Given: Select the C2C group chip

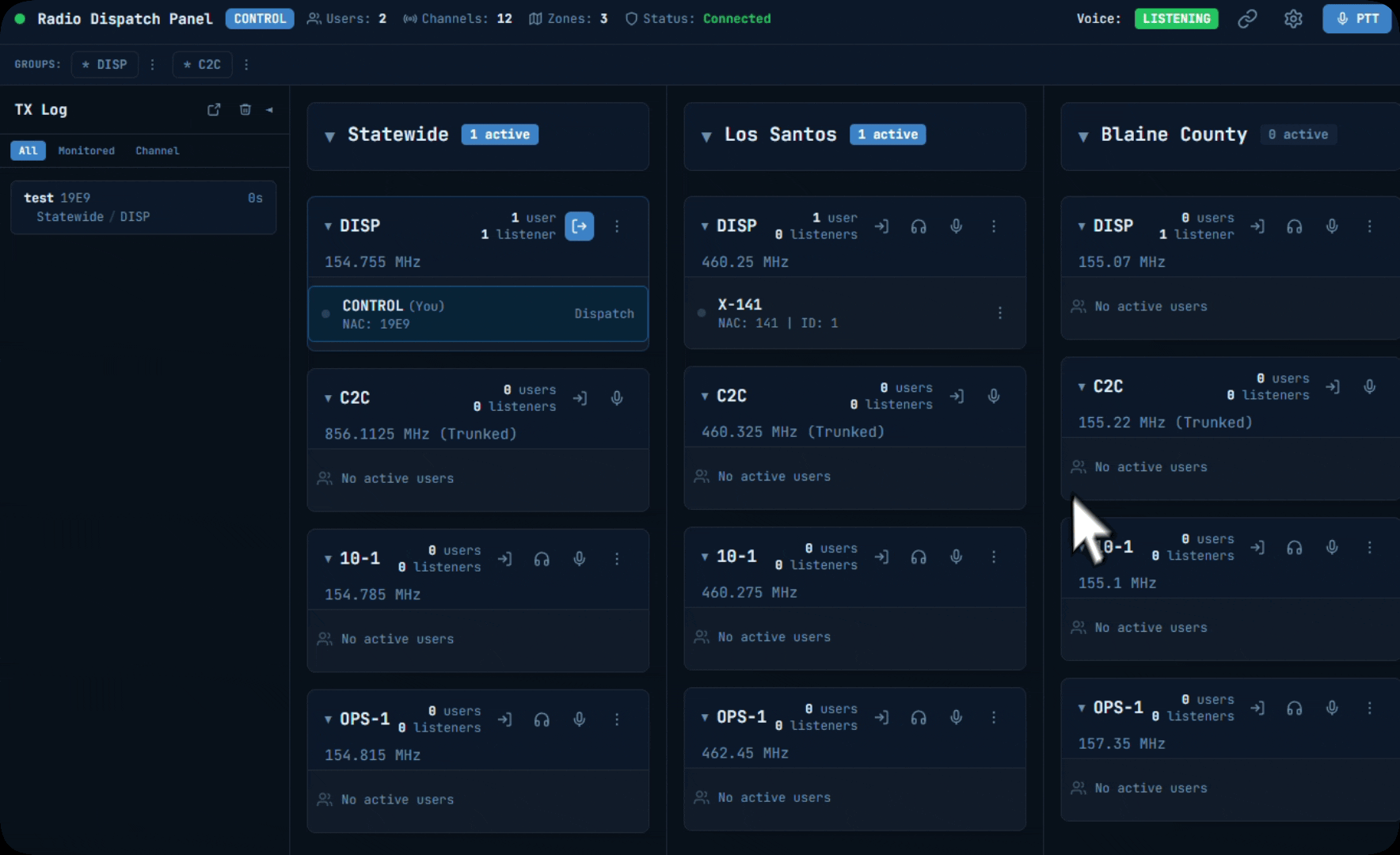Looking at the screenshot, I should 202,64.
